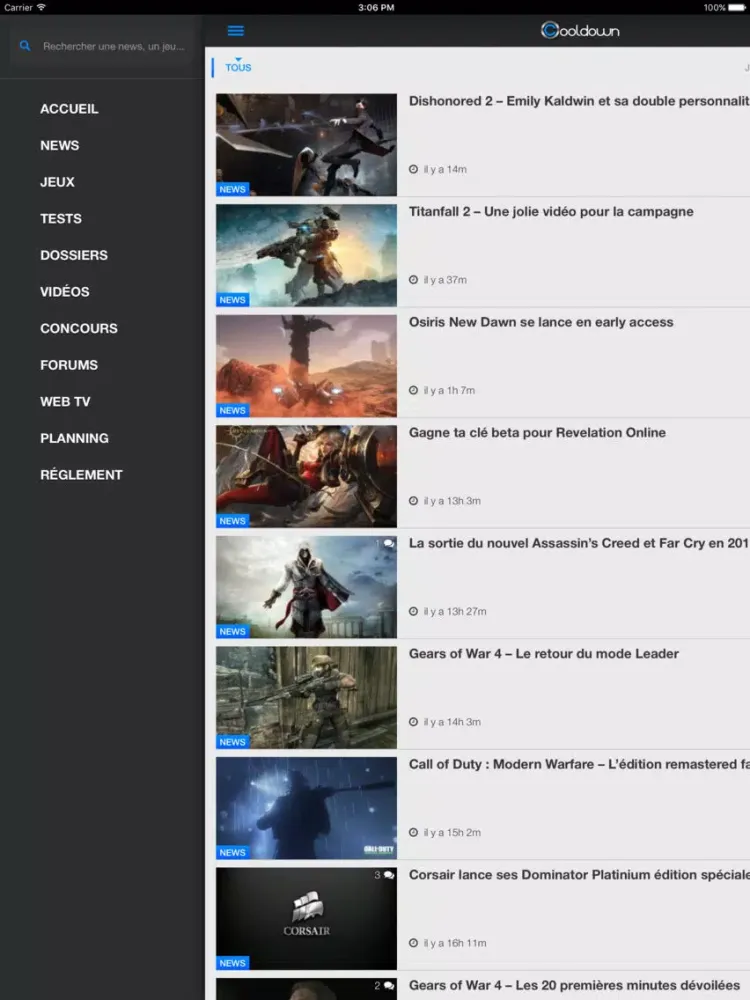Click the battery indicator icon
Screen dimensions: 750x1000
click(x=737, y=8)
